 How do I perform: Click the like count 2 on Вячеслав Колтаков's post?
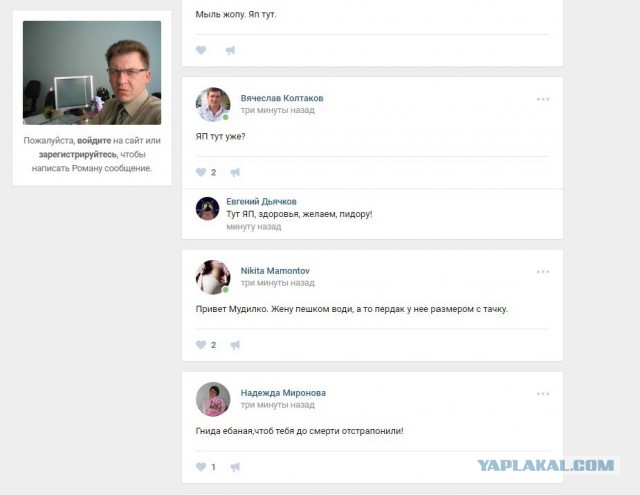coord(213,172)
